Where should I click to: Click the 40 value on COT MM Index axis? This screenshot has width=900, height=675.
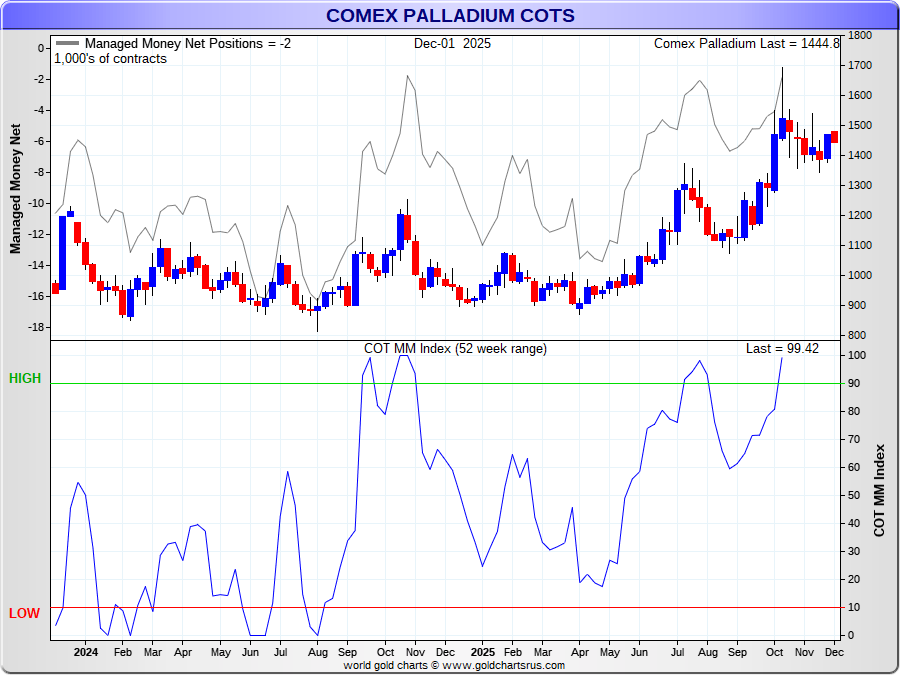click(854, 523)
